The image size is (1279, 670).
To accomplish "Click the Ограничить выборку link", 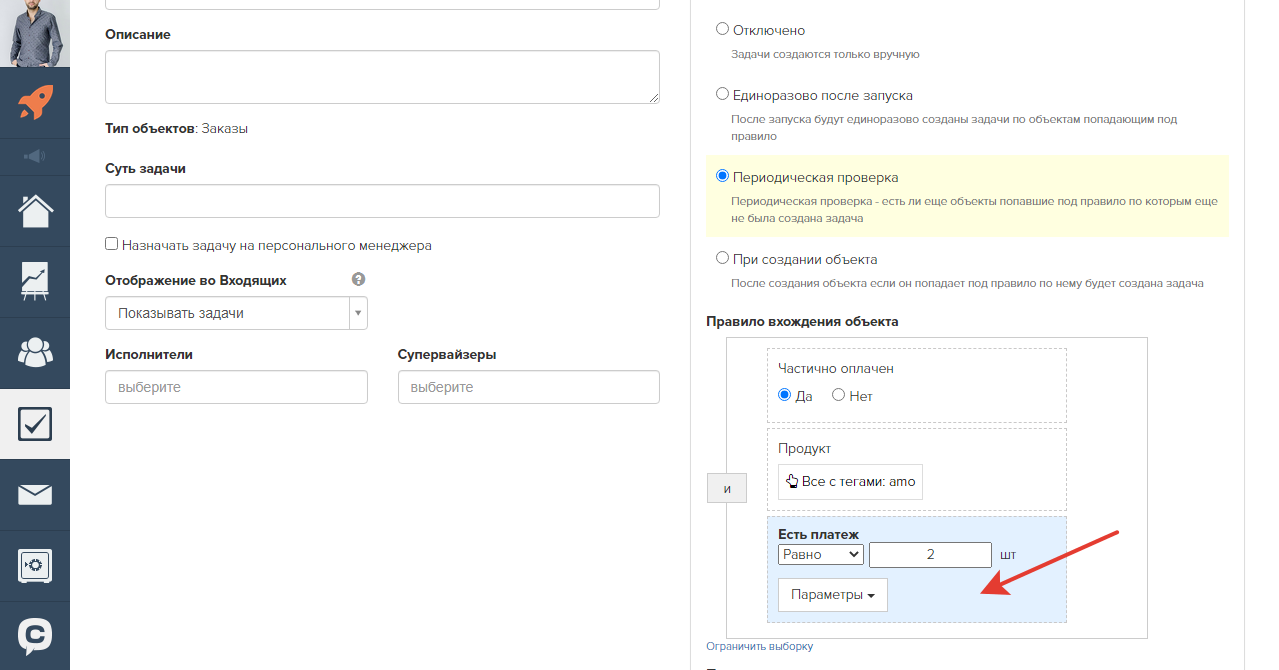I will coord(759,646).
